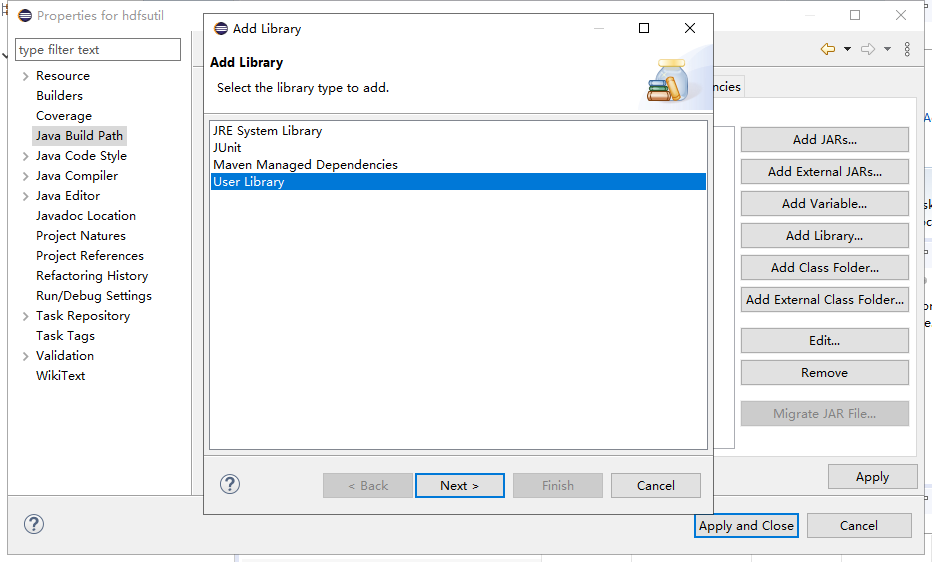Select the Resource tree item label
932x562 pixels.
63,76
